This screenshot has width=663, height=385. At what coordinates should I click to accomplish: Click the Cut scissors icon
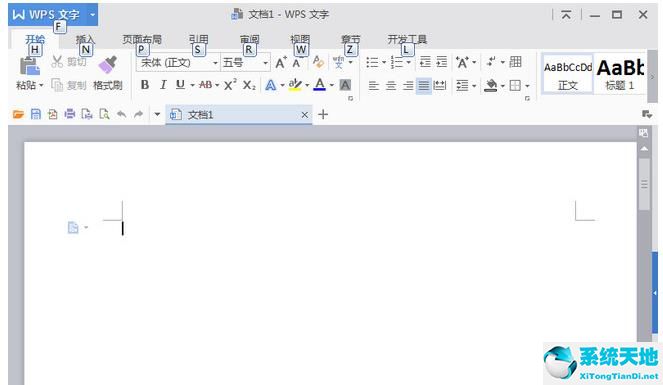pyautogui.click(x=57, y=62)
